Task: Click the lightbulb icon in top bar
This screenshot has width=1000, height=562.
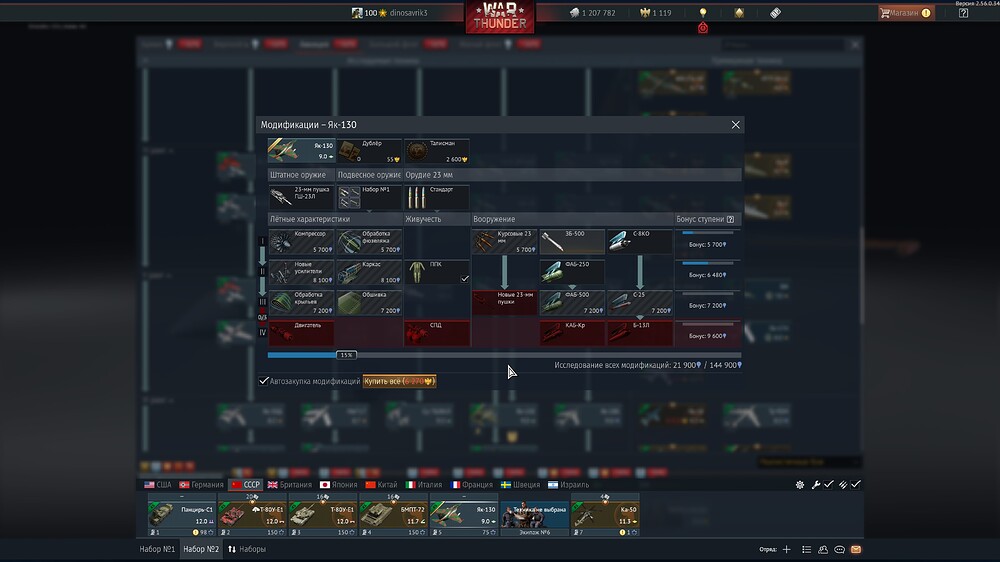Action: pyautogui.click(x=703, y=12)
